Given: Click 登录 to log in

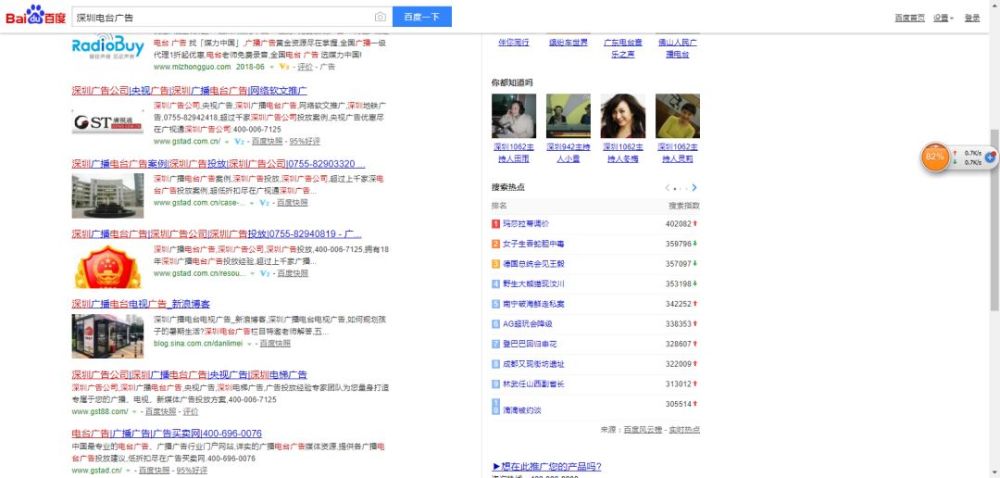Looking at the screenshot, I should click(x=972, y=18).
